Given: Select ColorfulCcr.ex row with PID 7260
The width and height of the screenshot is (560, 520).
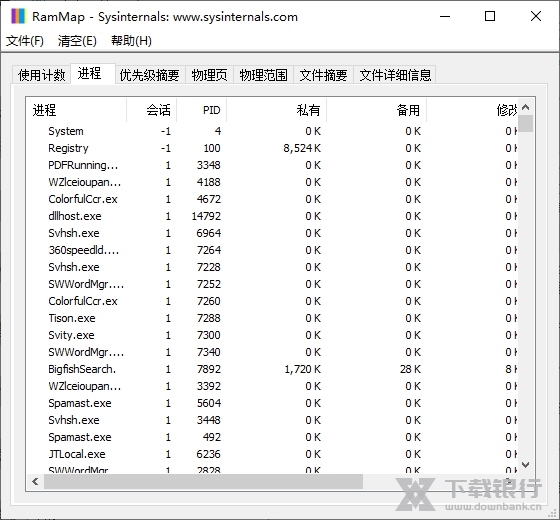Looking at the screenshot, I should pyautogui.click(x=271, y=301).
